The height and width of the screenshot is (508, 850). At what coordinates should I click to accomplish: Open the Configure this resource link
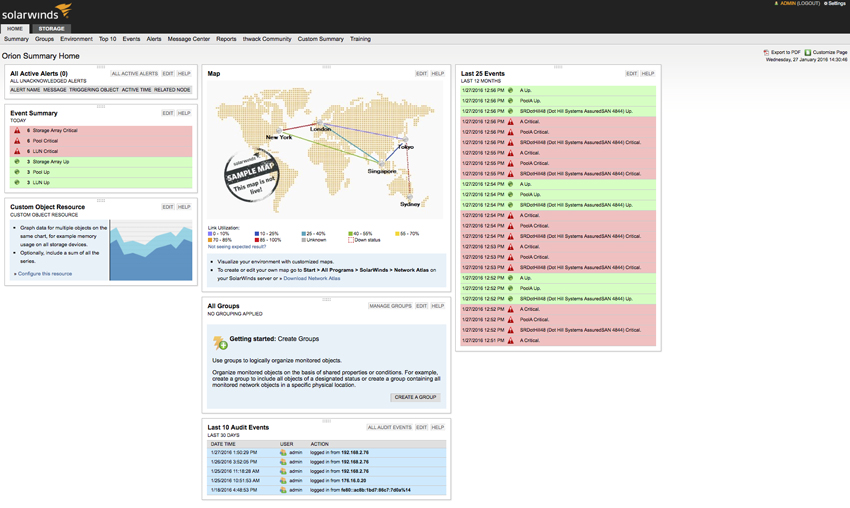[x=45, y=274]
